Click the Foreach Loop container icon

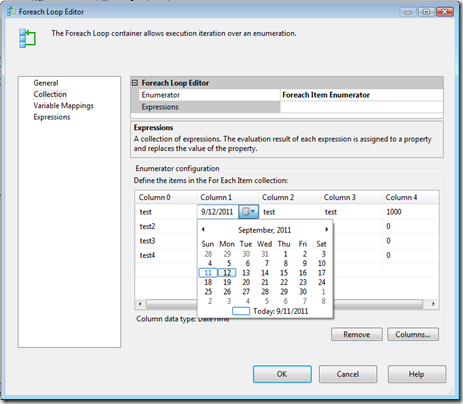tap(27, 38)
